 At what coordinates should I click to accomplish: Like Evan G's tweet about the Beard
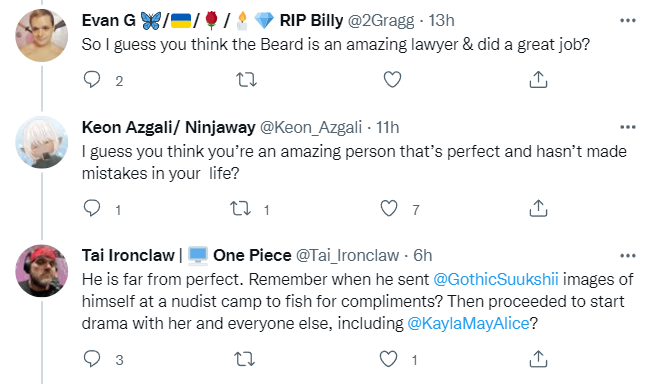pos(392,80)
